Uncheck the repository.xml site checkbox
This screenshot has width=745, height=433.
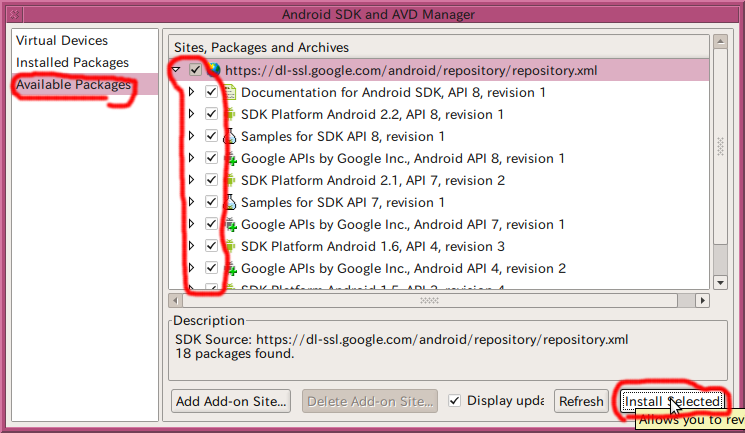click(x=195, y=70)
